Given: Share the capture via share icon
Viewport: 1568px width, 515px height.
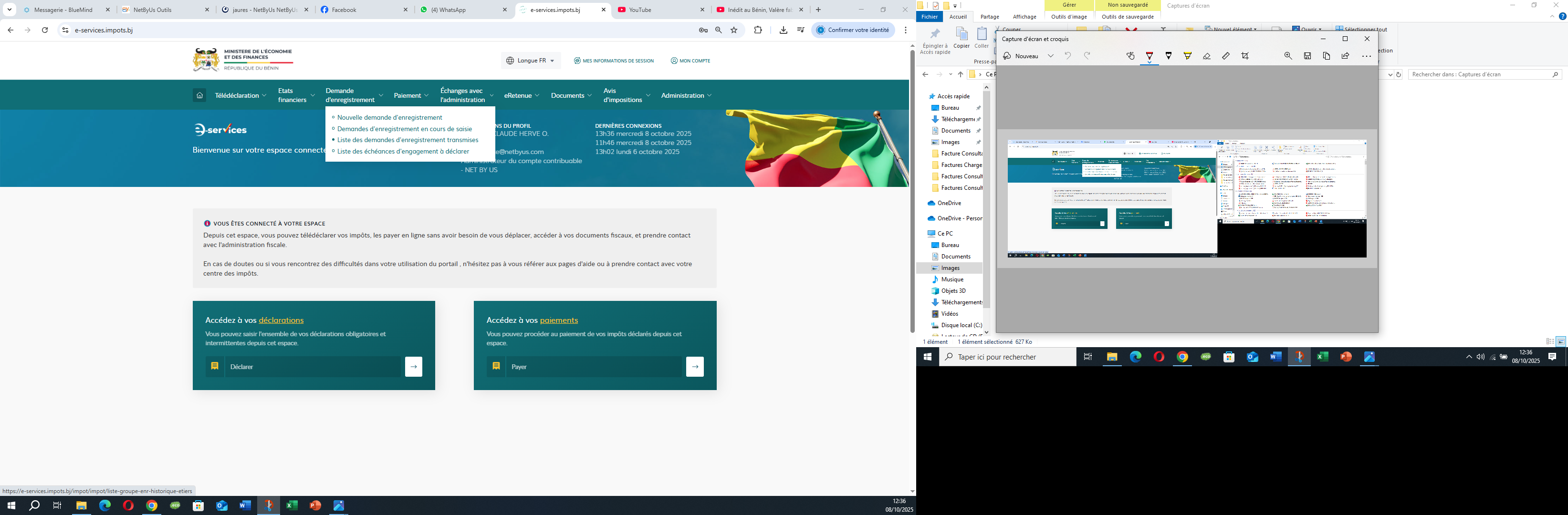Looking at the screenshot, I should point(1345,56).
